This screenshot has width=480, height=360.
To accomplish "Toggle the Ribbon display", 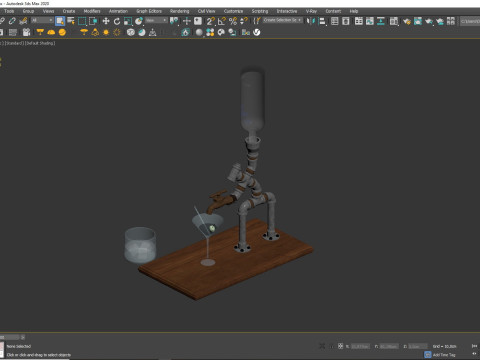I will point(359,21).
